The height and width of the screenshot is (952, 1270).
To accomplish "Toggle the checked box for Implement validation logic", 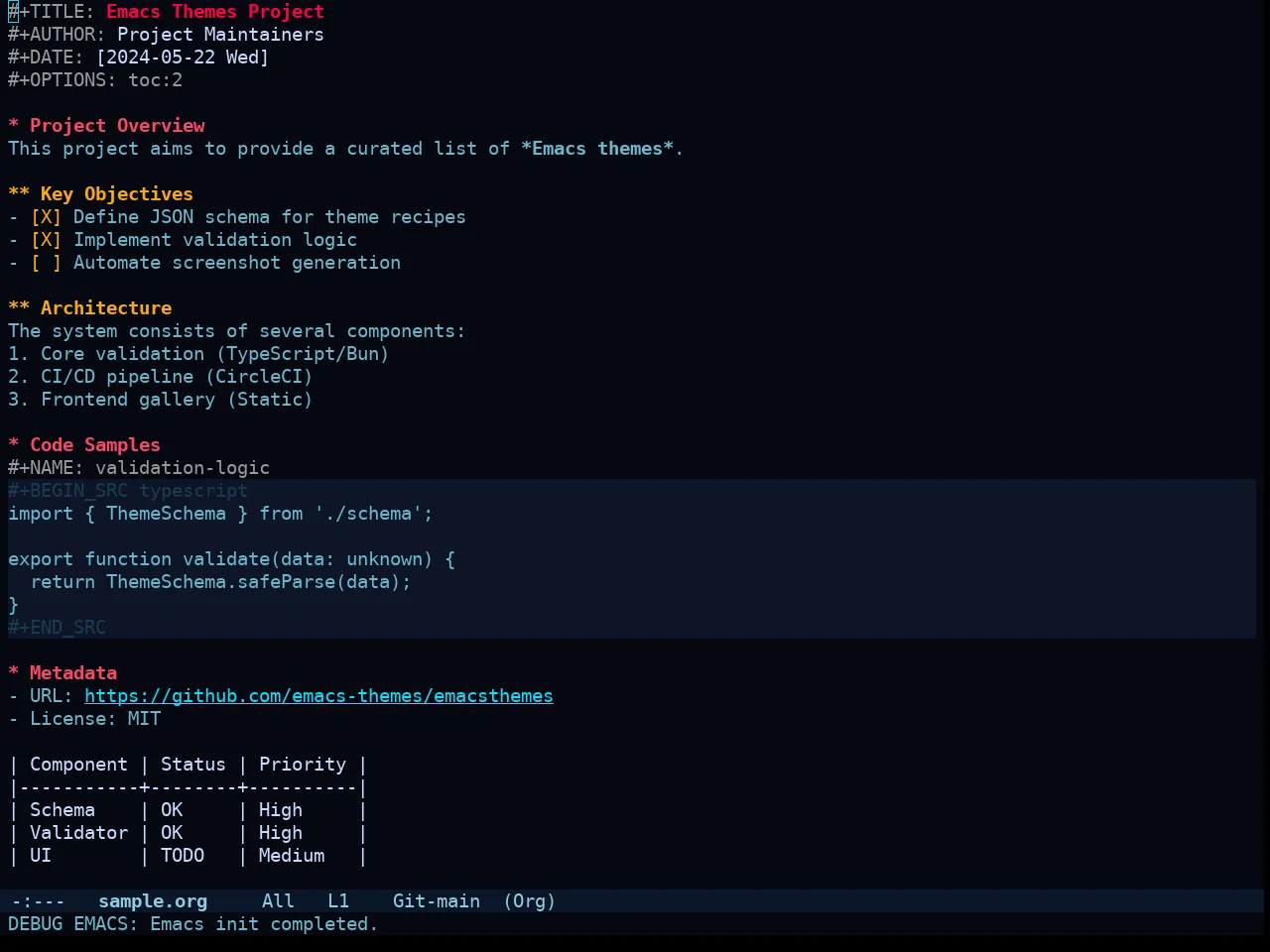I will click(46, 240).
